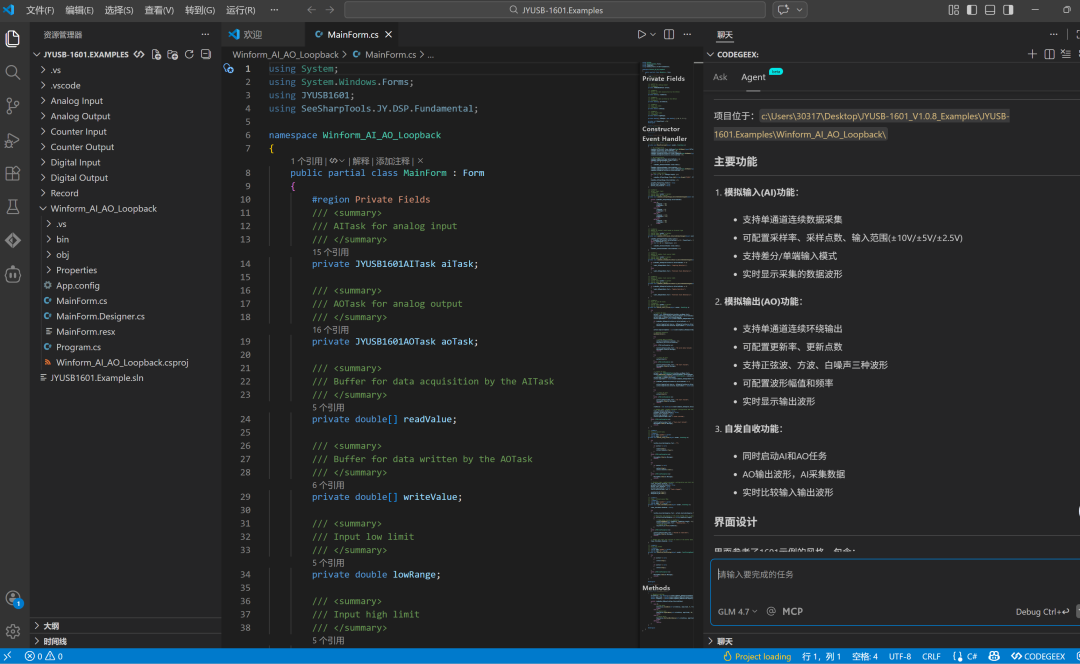Open the GLM 4.7 model dropdown

click(735, 611)
